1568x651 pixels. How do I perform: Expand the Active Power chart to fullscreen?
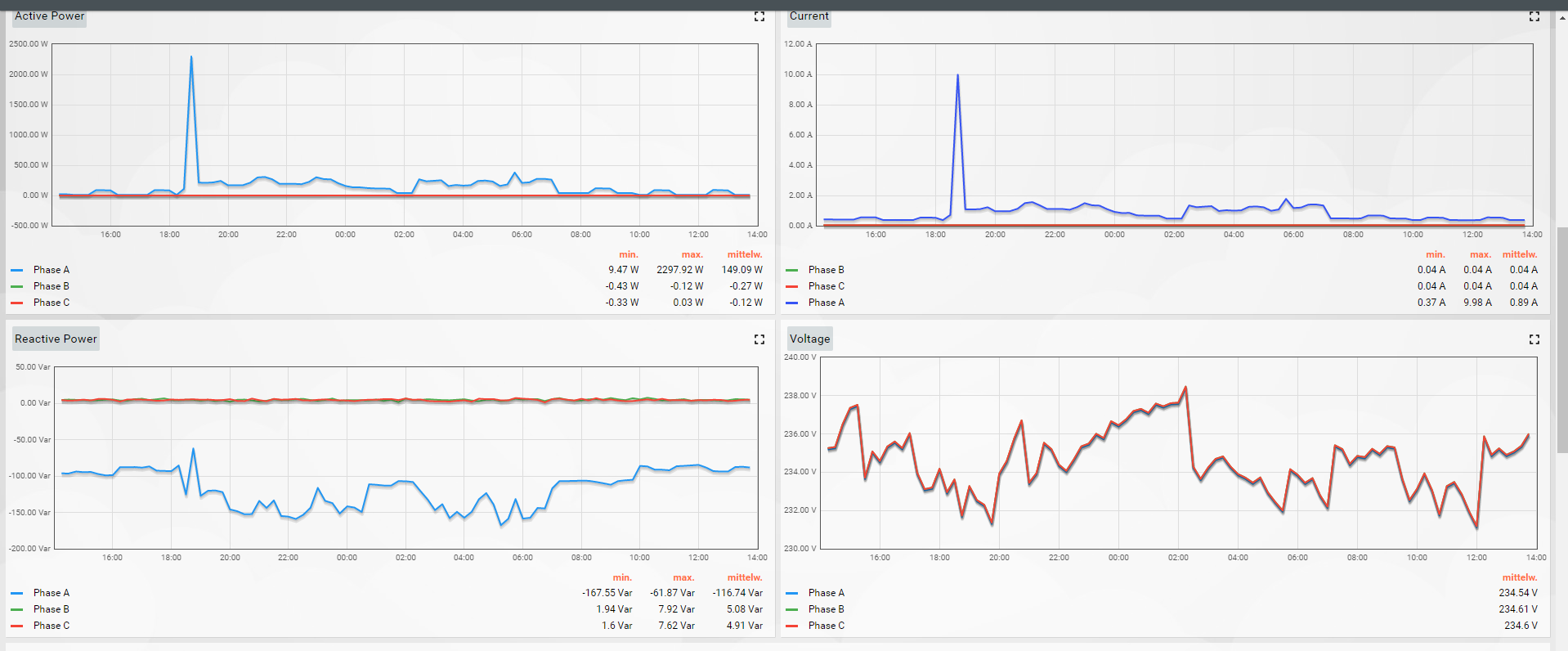(x=759, y=16)
